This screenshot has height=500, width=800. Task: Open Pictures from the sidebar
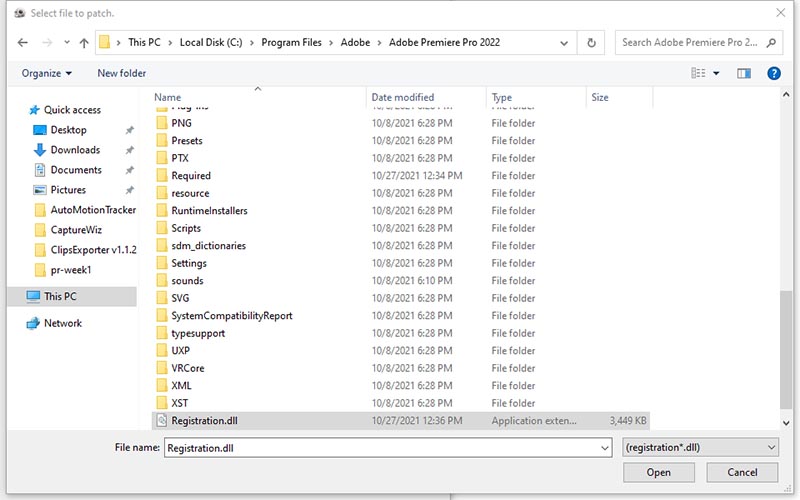[68, 190]
